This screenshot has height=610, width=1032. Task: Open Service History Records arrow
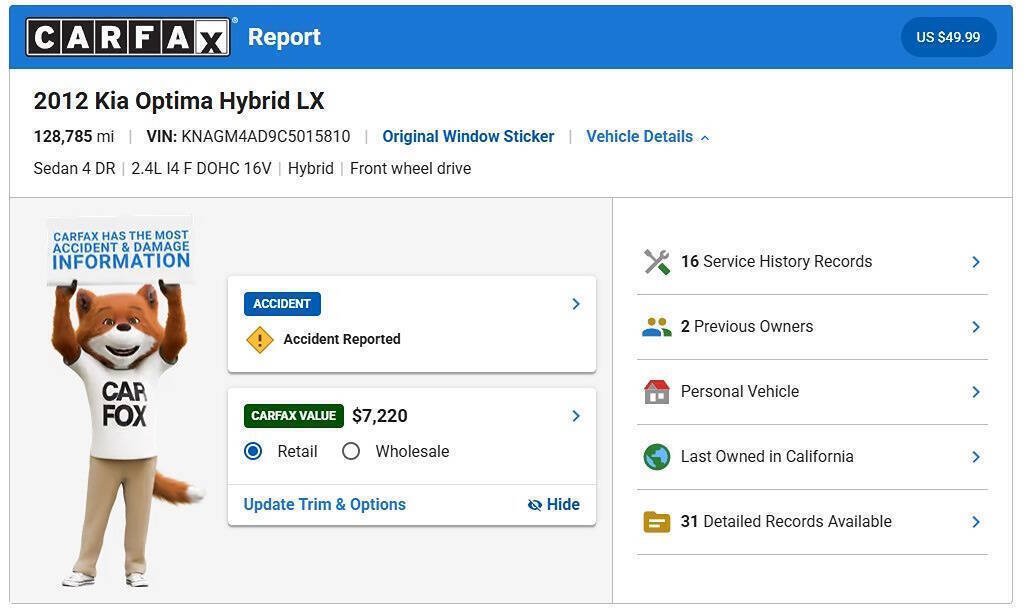pos(976,262)
